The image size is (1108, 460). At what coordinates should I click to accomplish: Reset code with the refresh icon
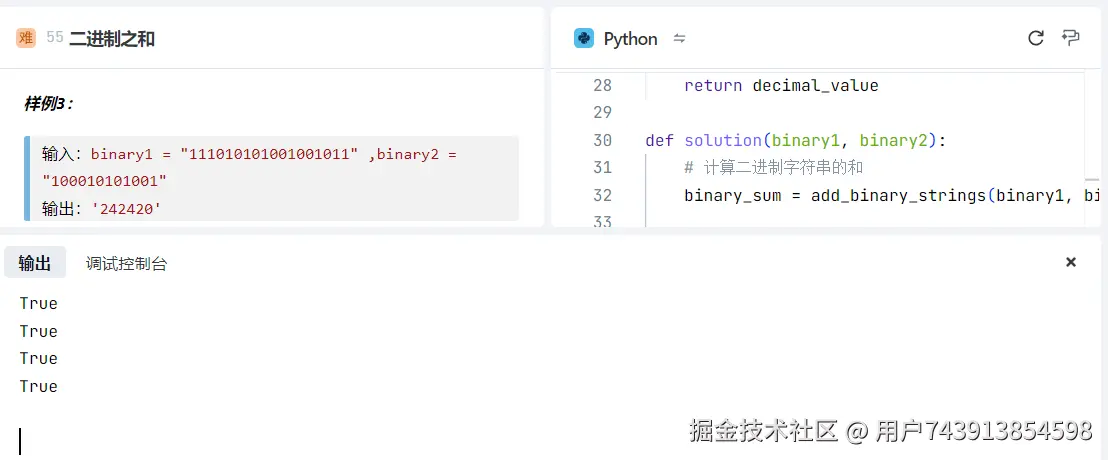[1036, 39]
